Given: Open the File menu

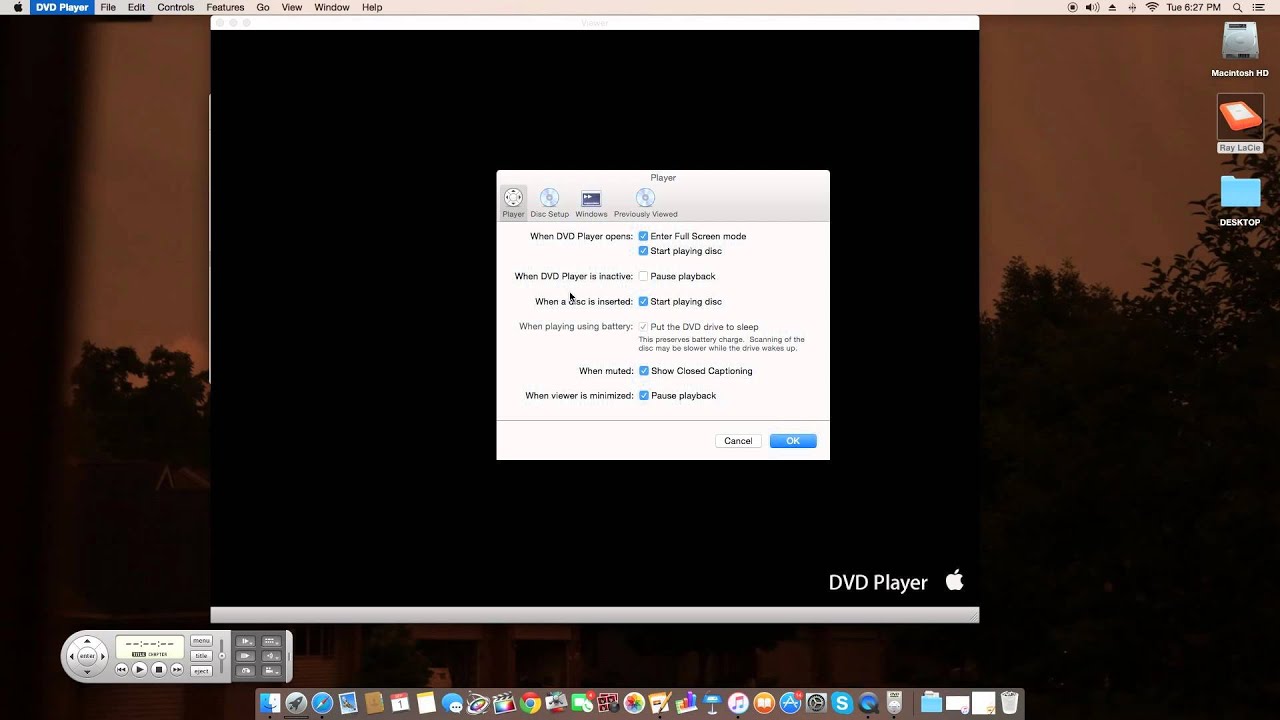Looking at the screenshot, I should [x=108, y=7].
